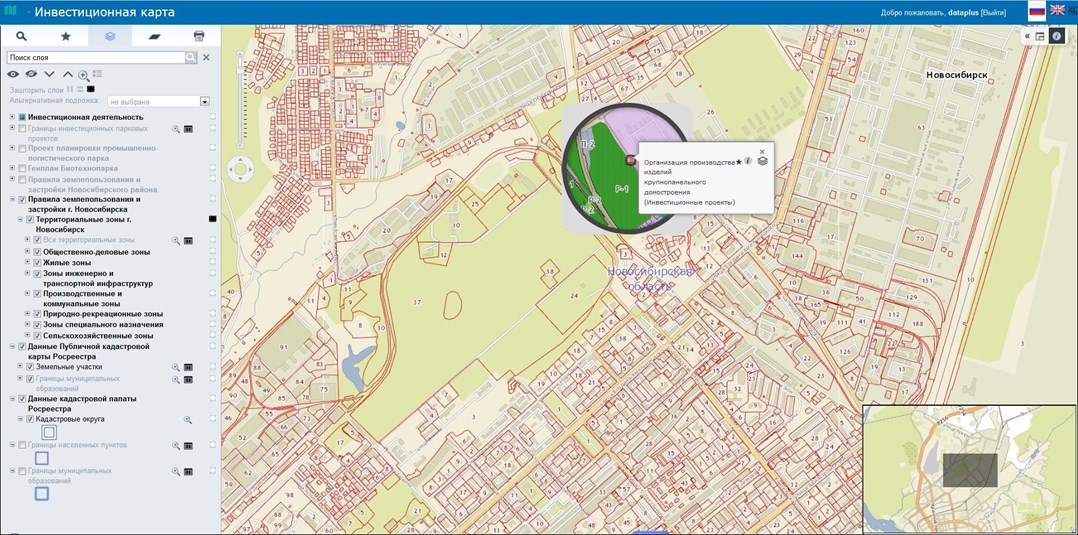
Task: Collapse 'Правила землепользования и застройки г. Новосибирска'
Action: pyautogui.click(x=12, y=199)
